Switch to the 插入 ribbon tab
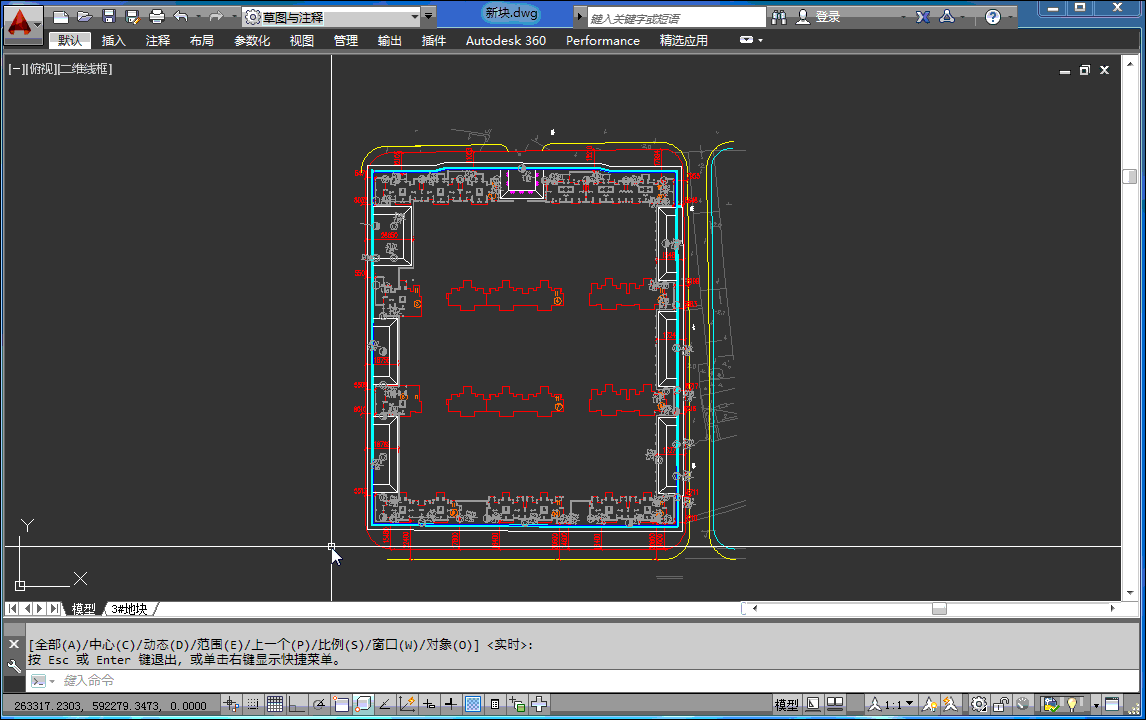The height and width of the screenshot is (720, 1146). pyautogui.click(x=113, y=40)
